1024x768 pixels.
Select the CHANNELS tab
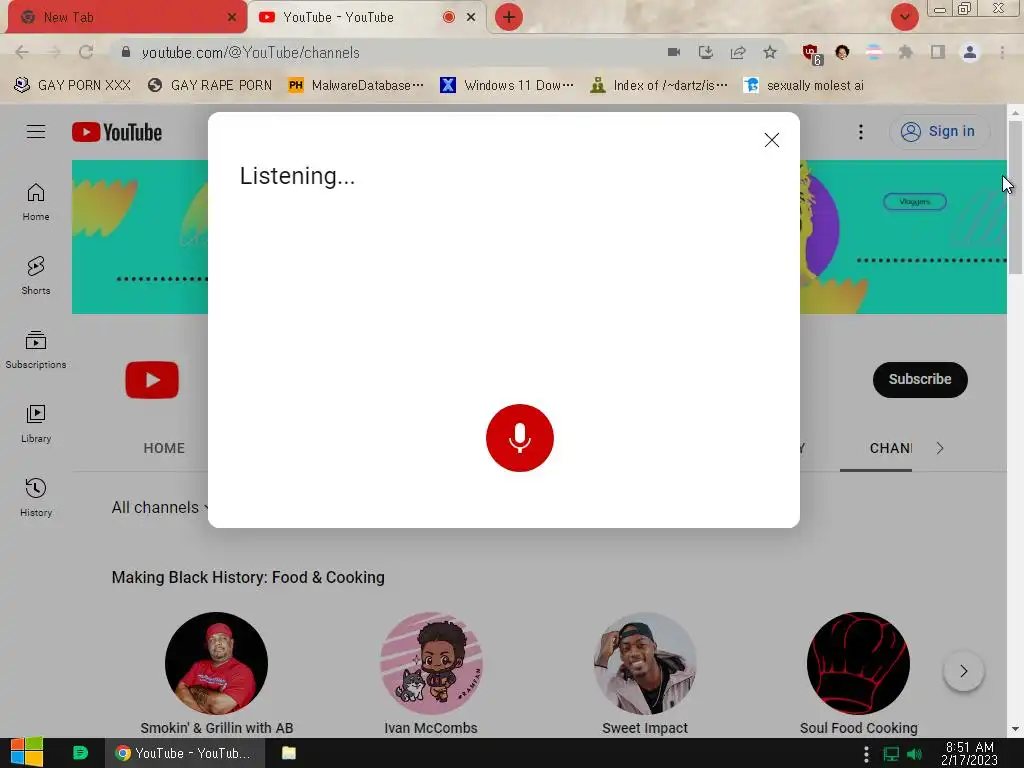coord(890,448)
